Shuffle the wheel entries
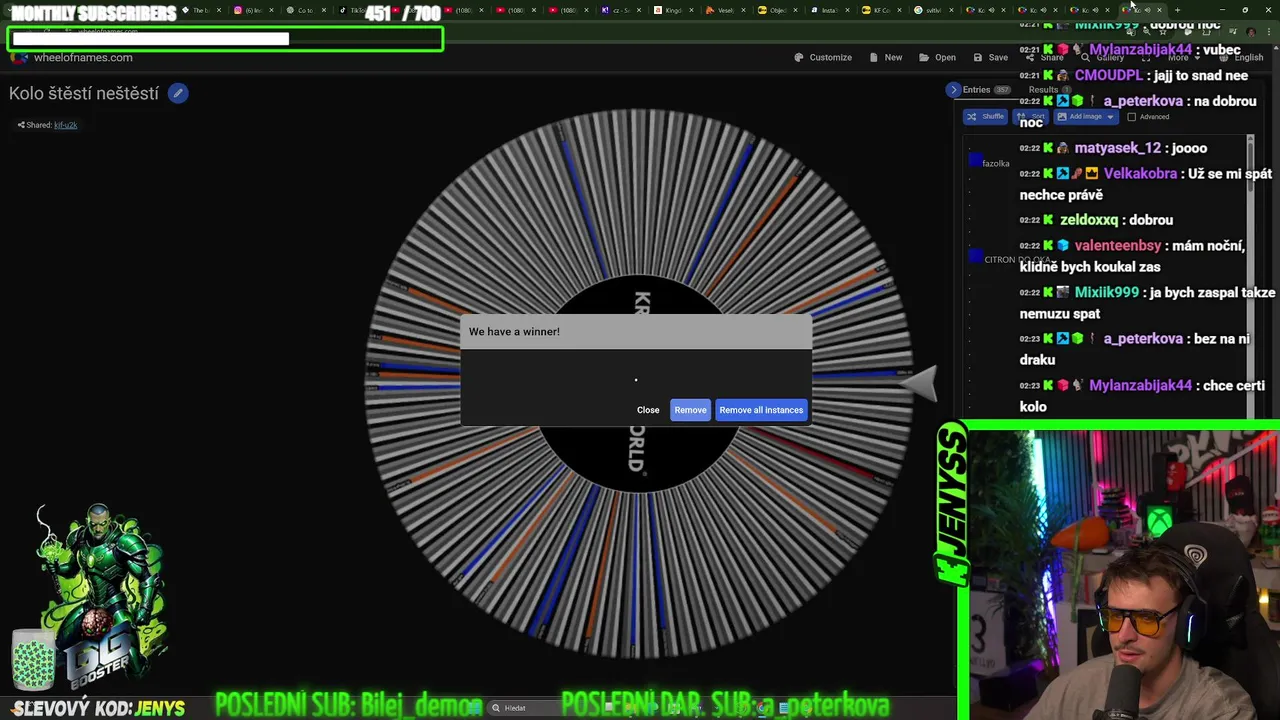This screenshot has width=1280, height=720. (x=986, y=116)
